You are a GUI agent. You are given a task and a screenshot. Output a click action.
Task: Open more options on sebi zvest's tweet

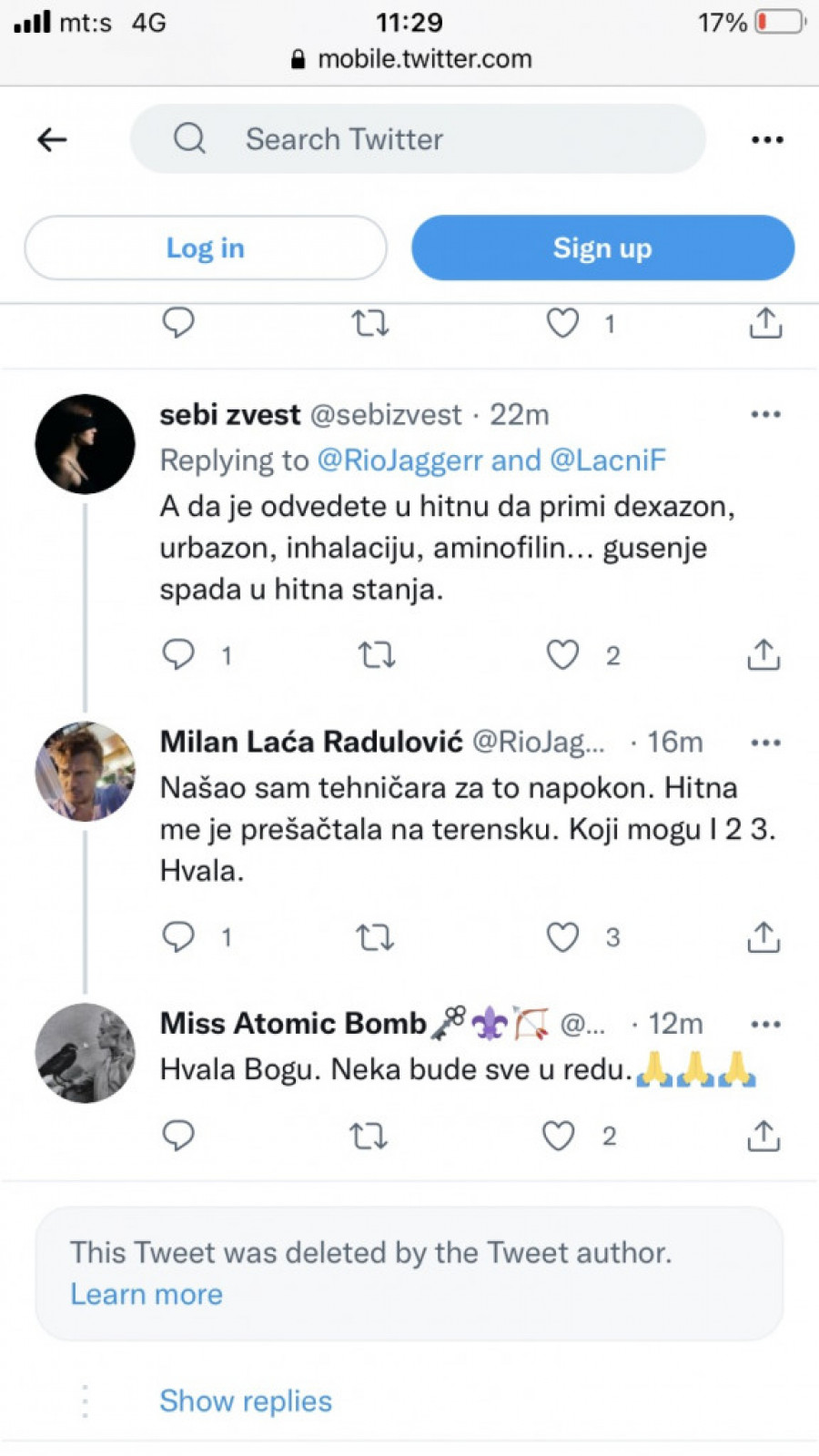tap(765, 415)
